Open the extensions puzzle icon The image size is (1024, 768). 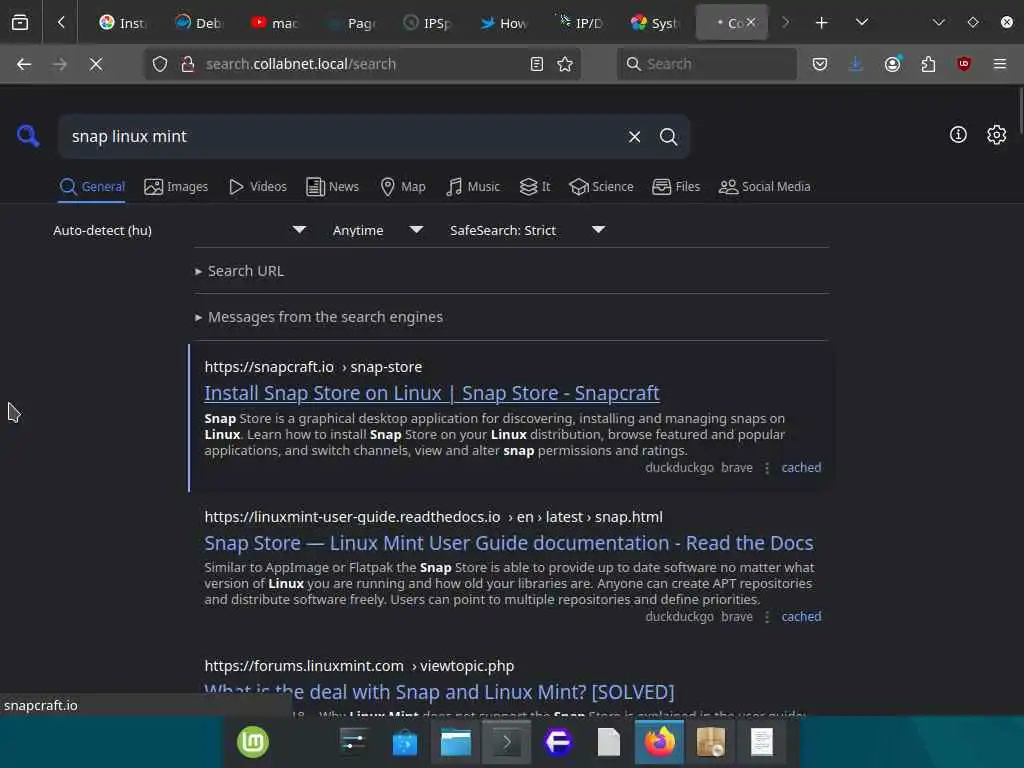[928, 64]
